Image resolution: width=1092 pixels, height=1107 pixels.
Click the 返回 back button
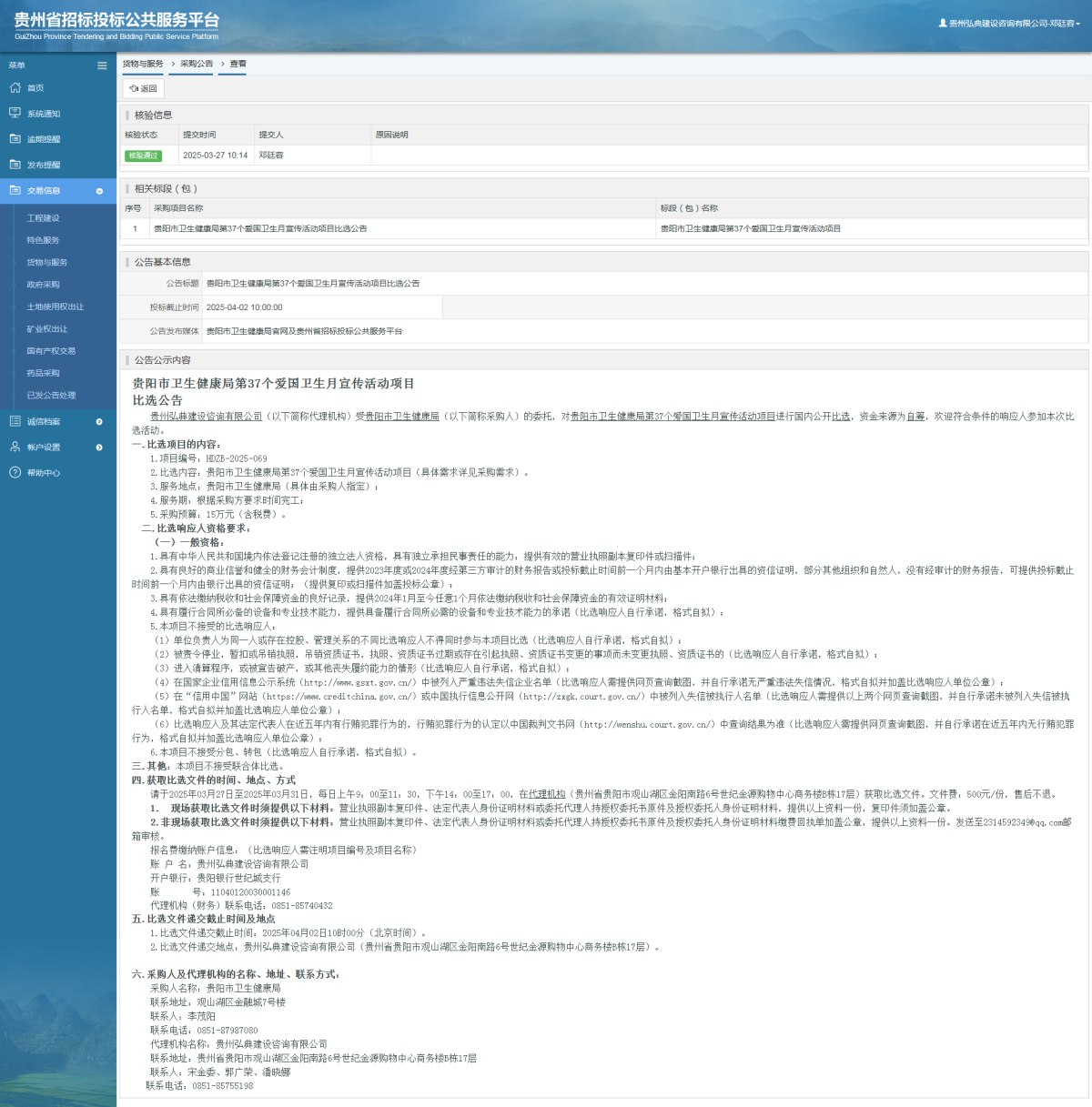[144, 88]
